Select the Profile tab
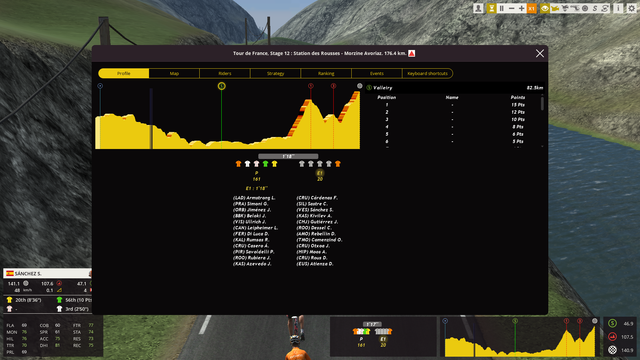 [124, 73]
